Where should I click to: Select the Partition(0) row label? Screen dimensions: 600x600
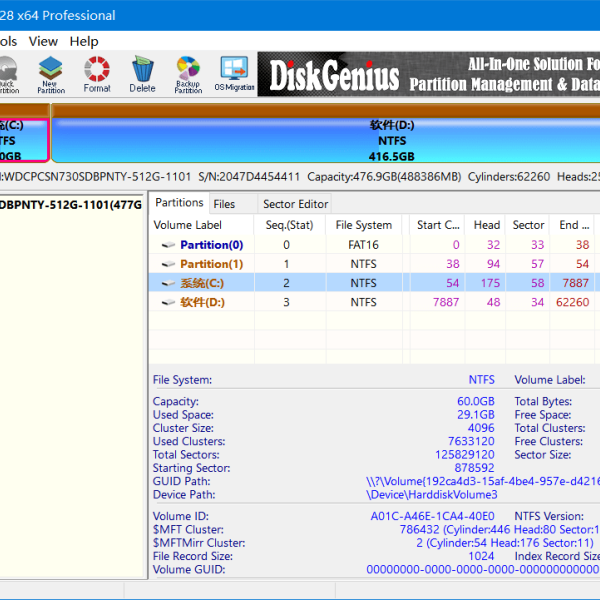tap(212, 245)
